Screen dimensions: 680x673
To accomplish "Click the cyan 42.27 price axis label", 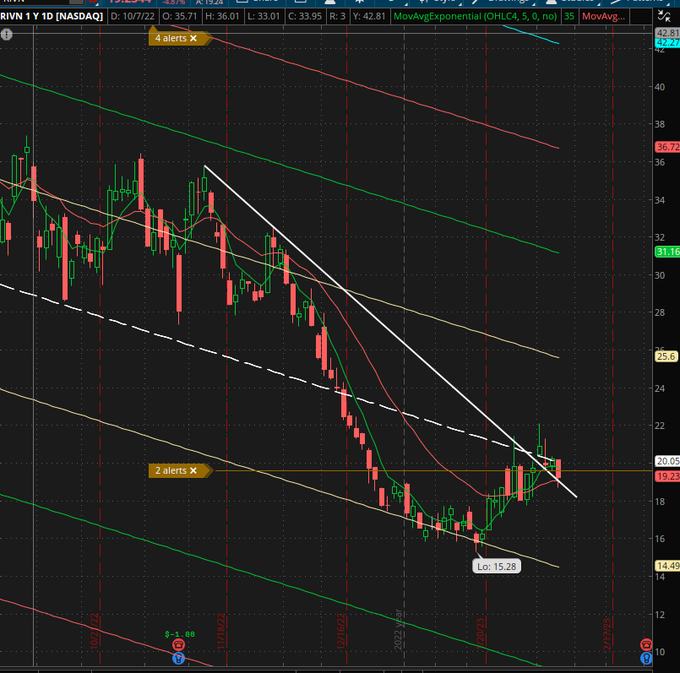I will 667,42.
